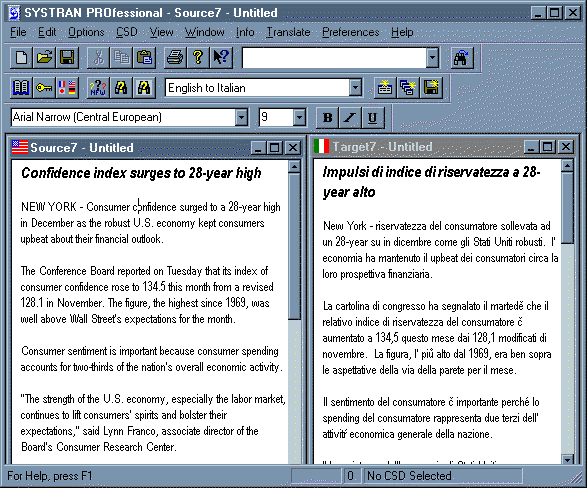Open the English to Italian dropdown arrow
Viewport: 587px width, 488px height.
(355, 88)
